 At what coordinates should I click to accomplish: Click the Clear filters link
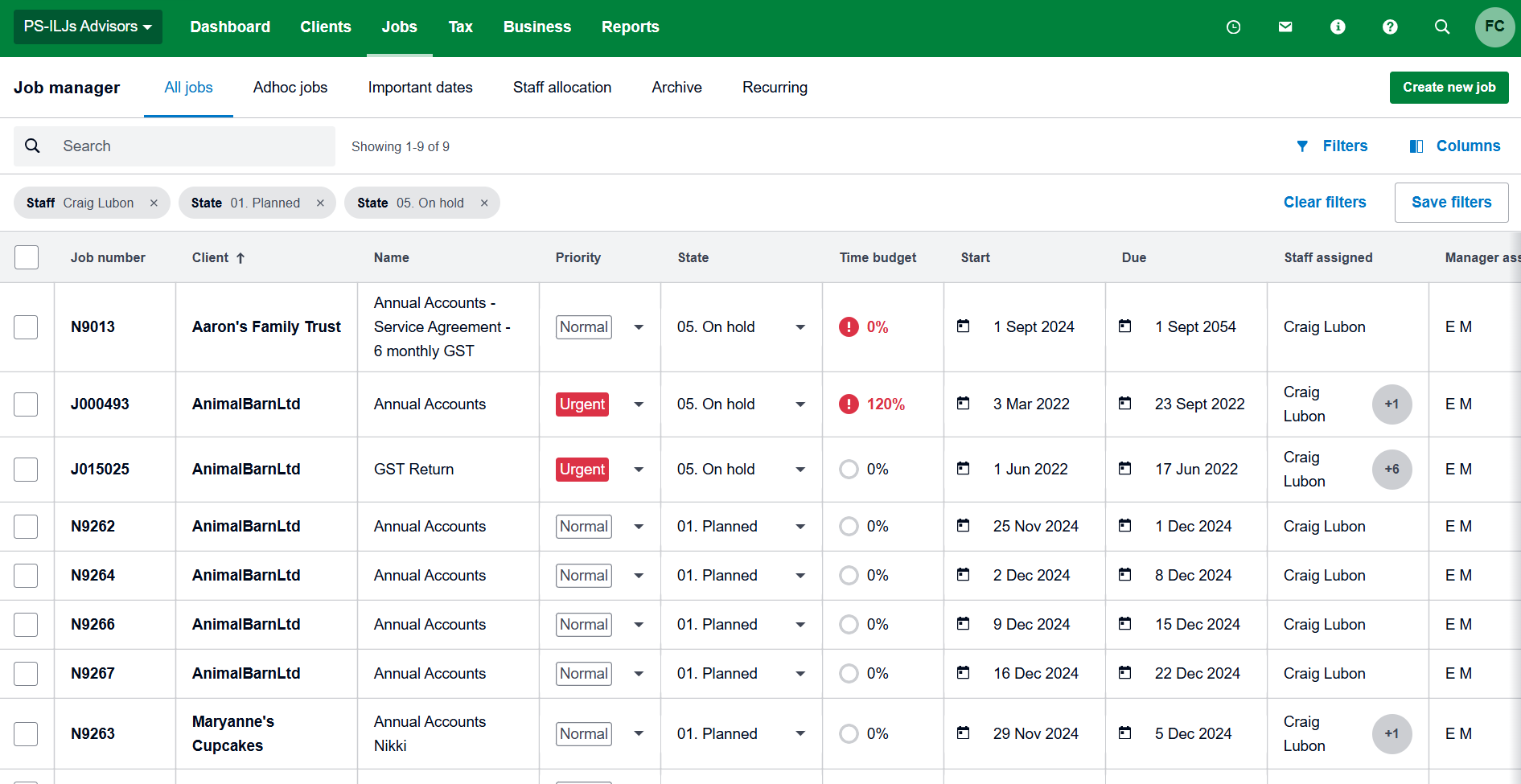click(1325, 202)
